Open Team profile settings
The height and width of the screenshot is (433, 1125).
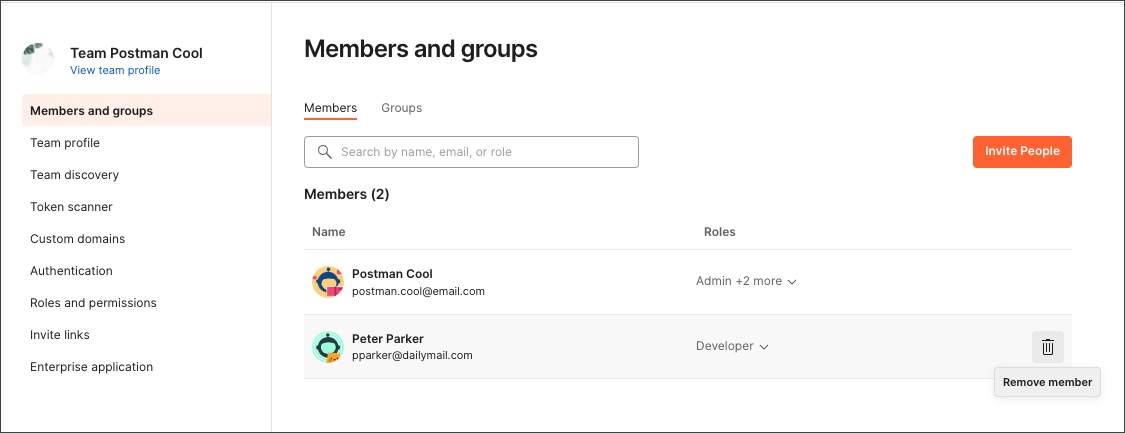65,143
